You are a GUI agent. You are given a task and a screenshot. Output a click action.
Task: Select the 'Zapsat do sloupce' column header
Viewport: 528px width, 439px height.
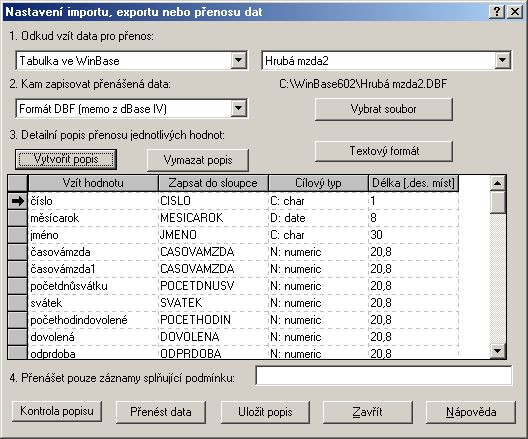click(213, 183)
